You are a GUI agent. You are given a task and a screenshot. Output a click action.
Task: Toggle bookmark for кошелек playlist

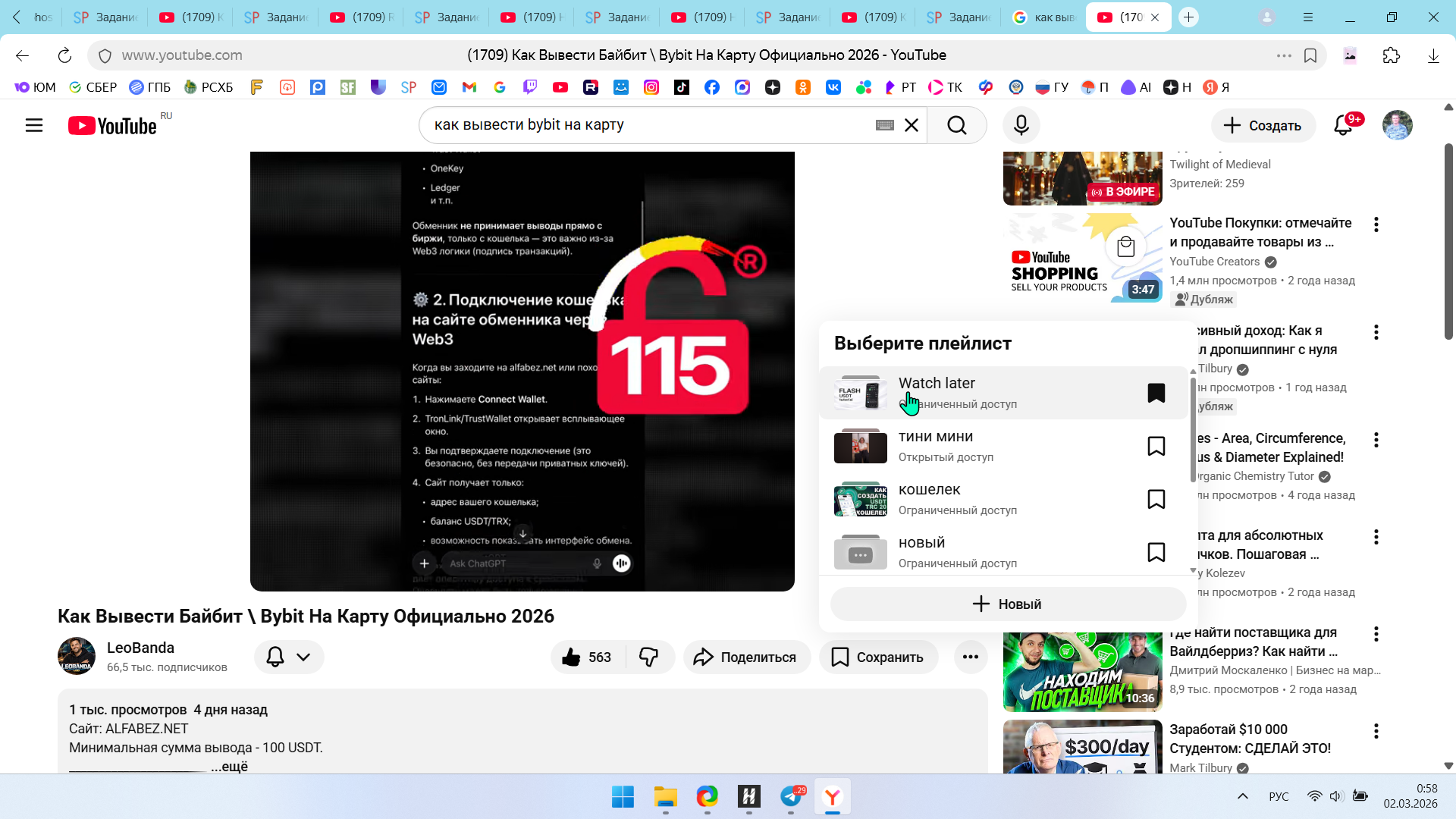(1156, 499)
